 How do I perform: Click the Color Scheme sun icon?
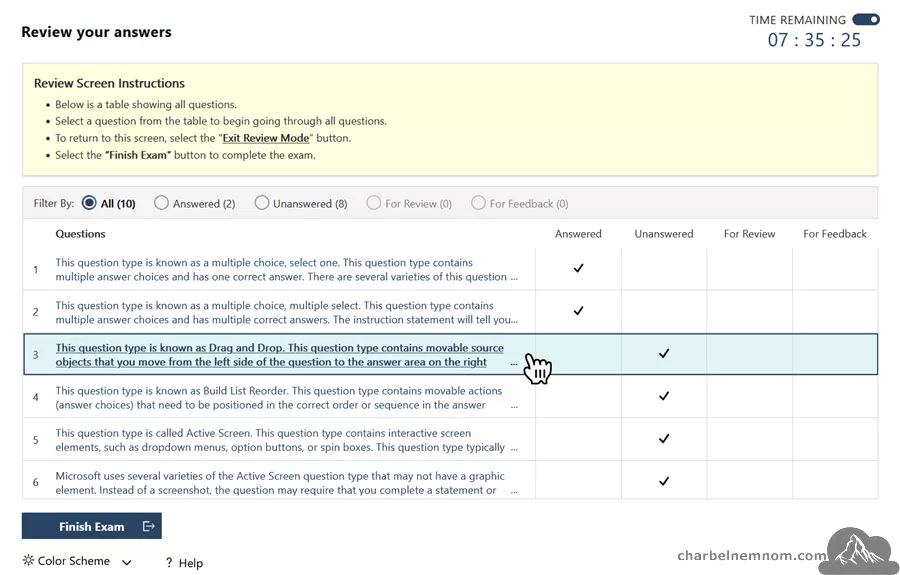tap(28, 561)
